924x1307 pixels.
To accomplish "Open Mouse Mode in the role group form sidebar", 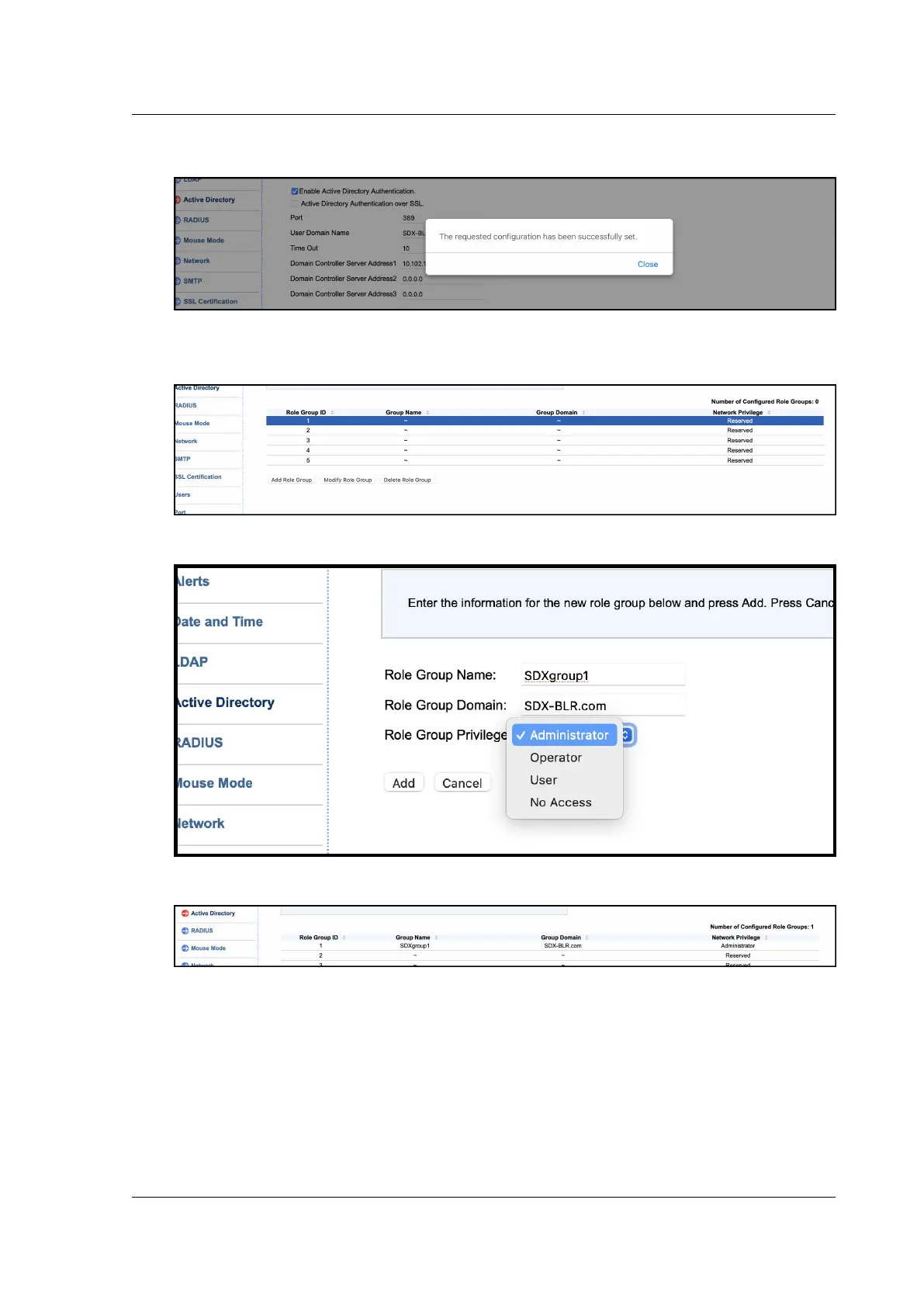I will coord(215,783).
